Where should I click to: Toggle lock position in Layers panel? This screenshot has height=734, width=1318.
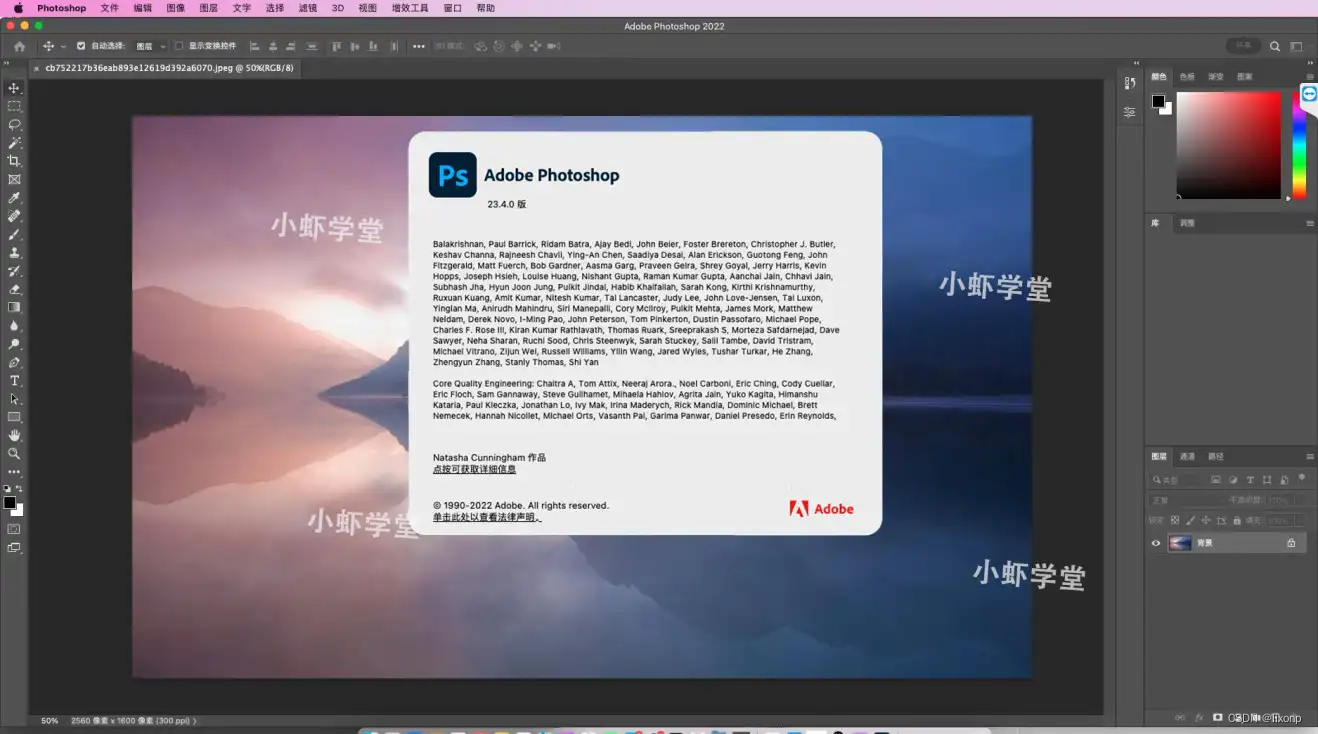coord(1206,520)
